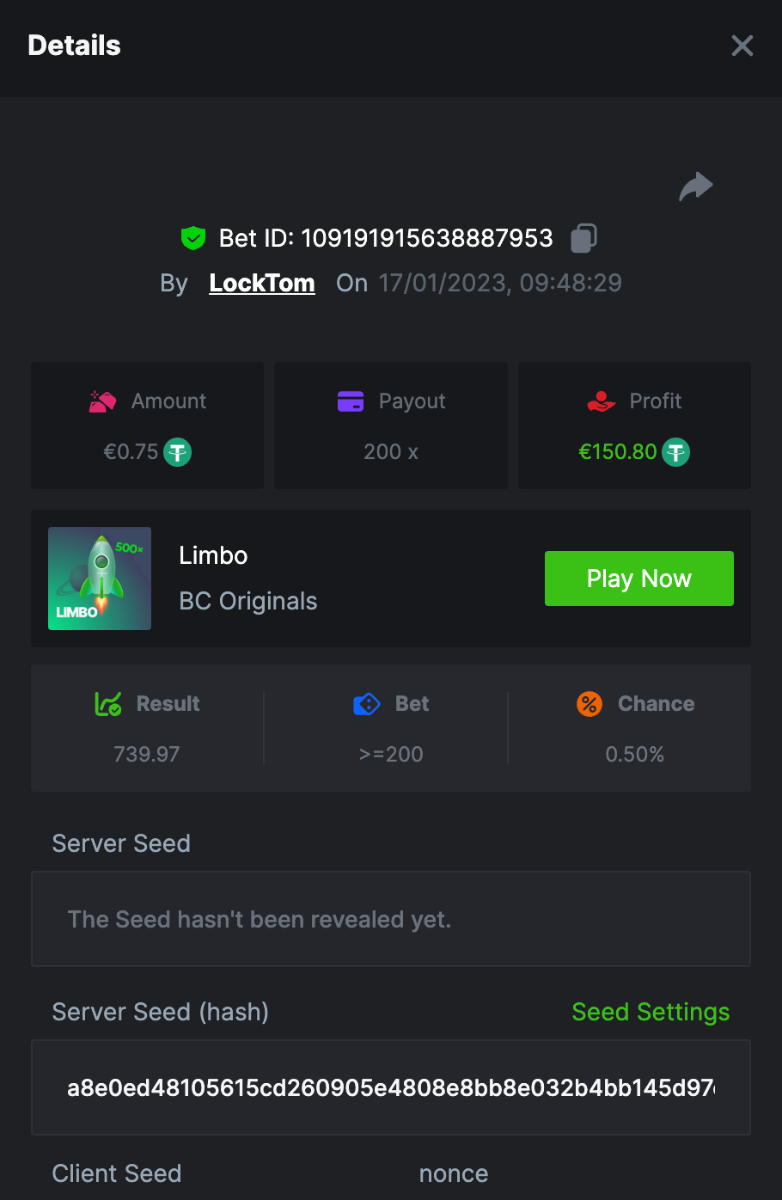Copy the Bet ID using copy icon
The image size is (782, 1200).
[x=584, y=238]
